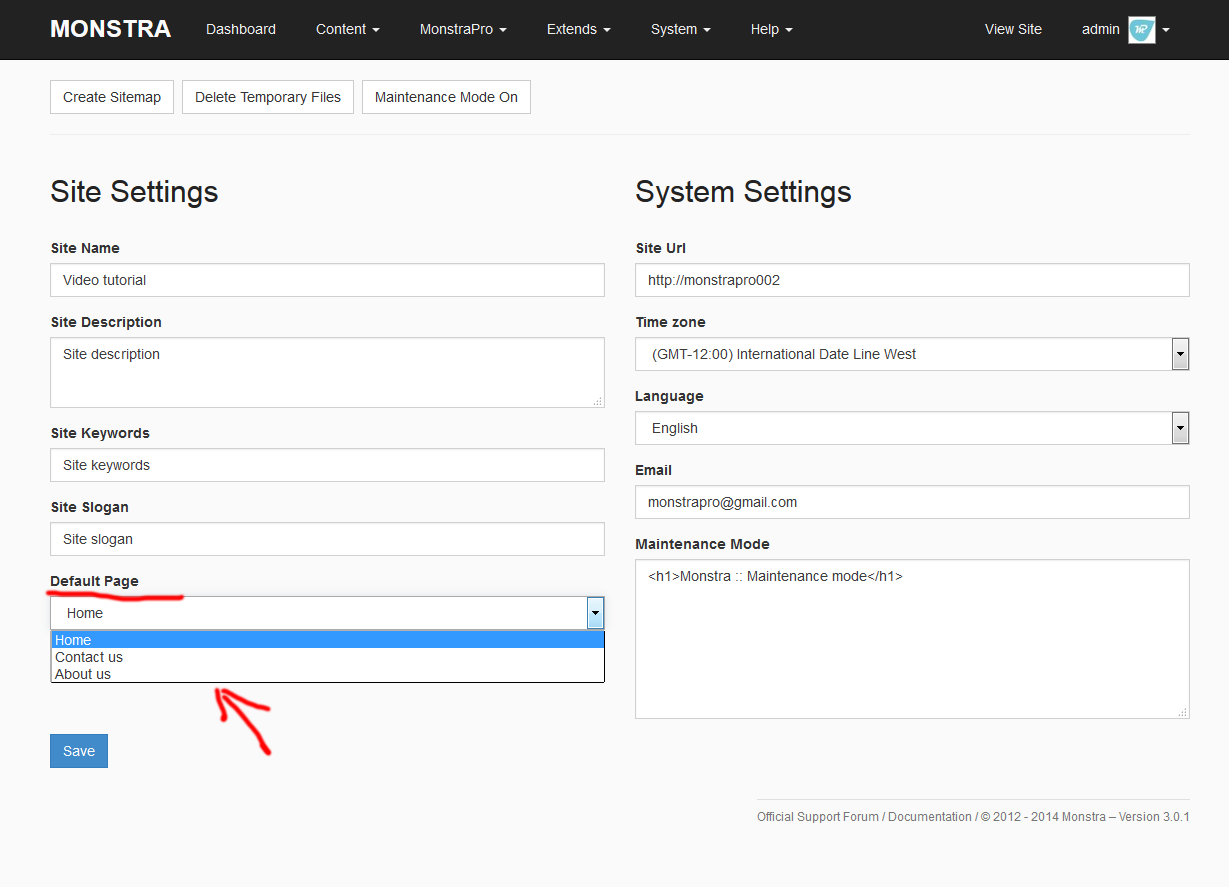Viewport: 1229px width, 887px height.
Task: Click the Site Name input field
Action: (x=327, y=280)
